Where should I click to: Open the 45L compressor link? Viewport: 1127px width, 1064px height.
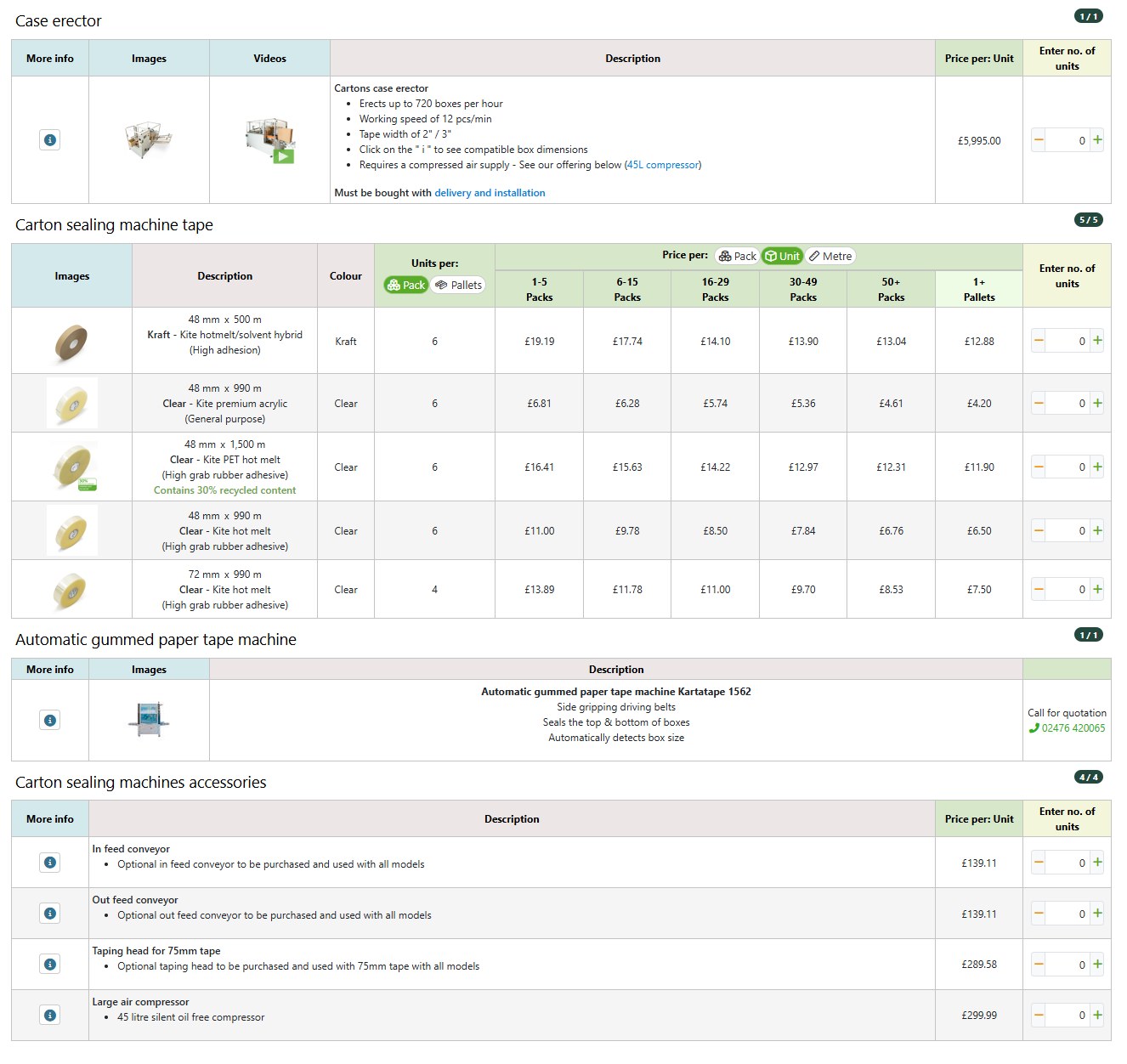[662, 165]
